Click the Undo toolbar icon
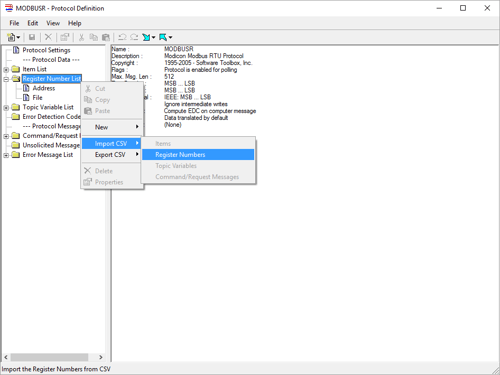This screenshot has height=375, width=500. (122, 37)
